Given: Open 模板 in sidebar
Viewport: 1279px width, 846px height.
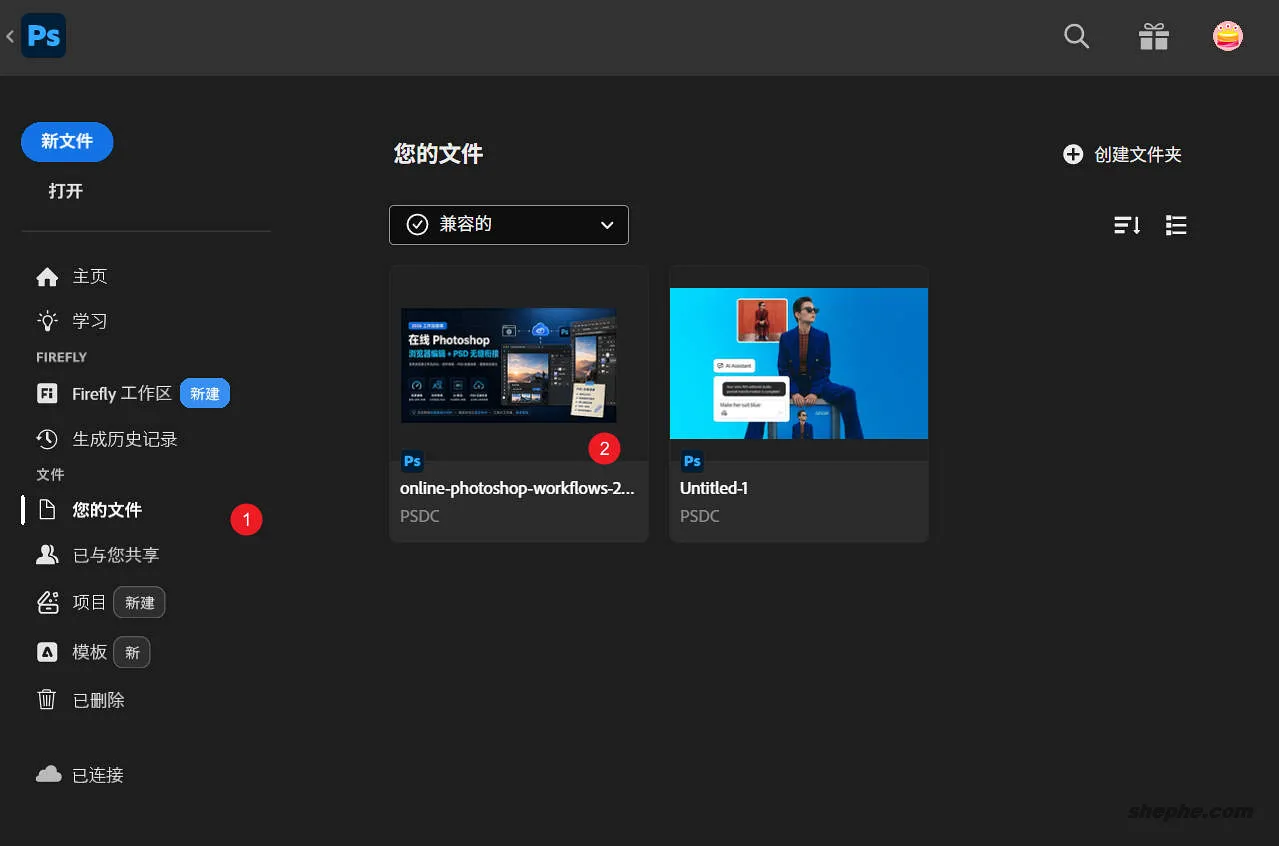Looking at the screenshot, I should (x=90, y=652).
